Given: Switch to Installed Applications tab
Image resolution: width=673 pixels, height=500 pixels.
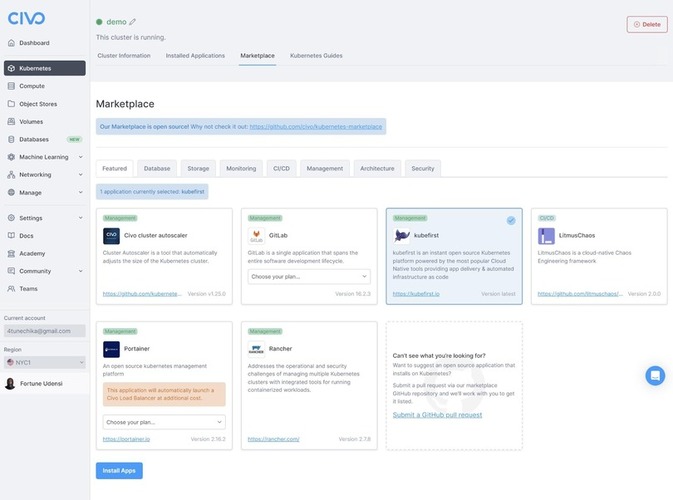Looking at the screenshot, I should tap(195, 56).
